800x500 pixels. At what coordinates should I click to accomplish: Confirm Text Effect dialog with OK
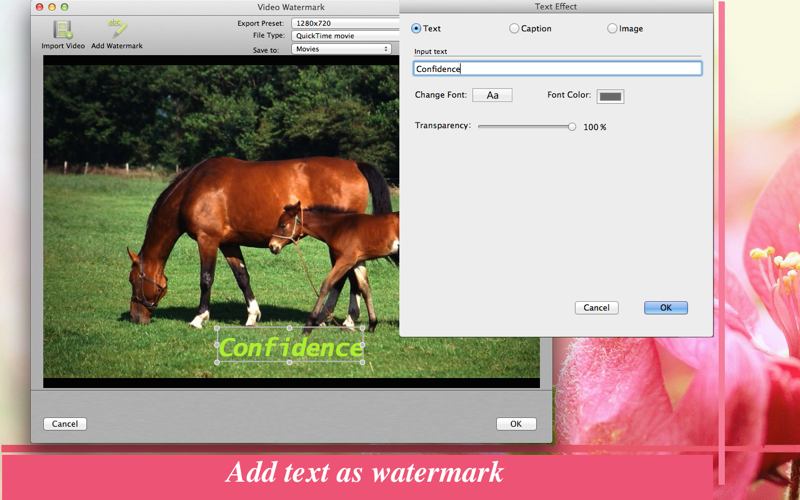pos(666,308)
